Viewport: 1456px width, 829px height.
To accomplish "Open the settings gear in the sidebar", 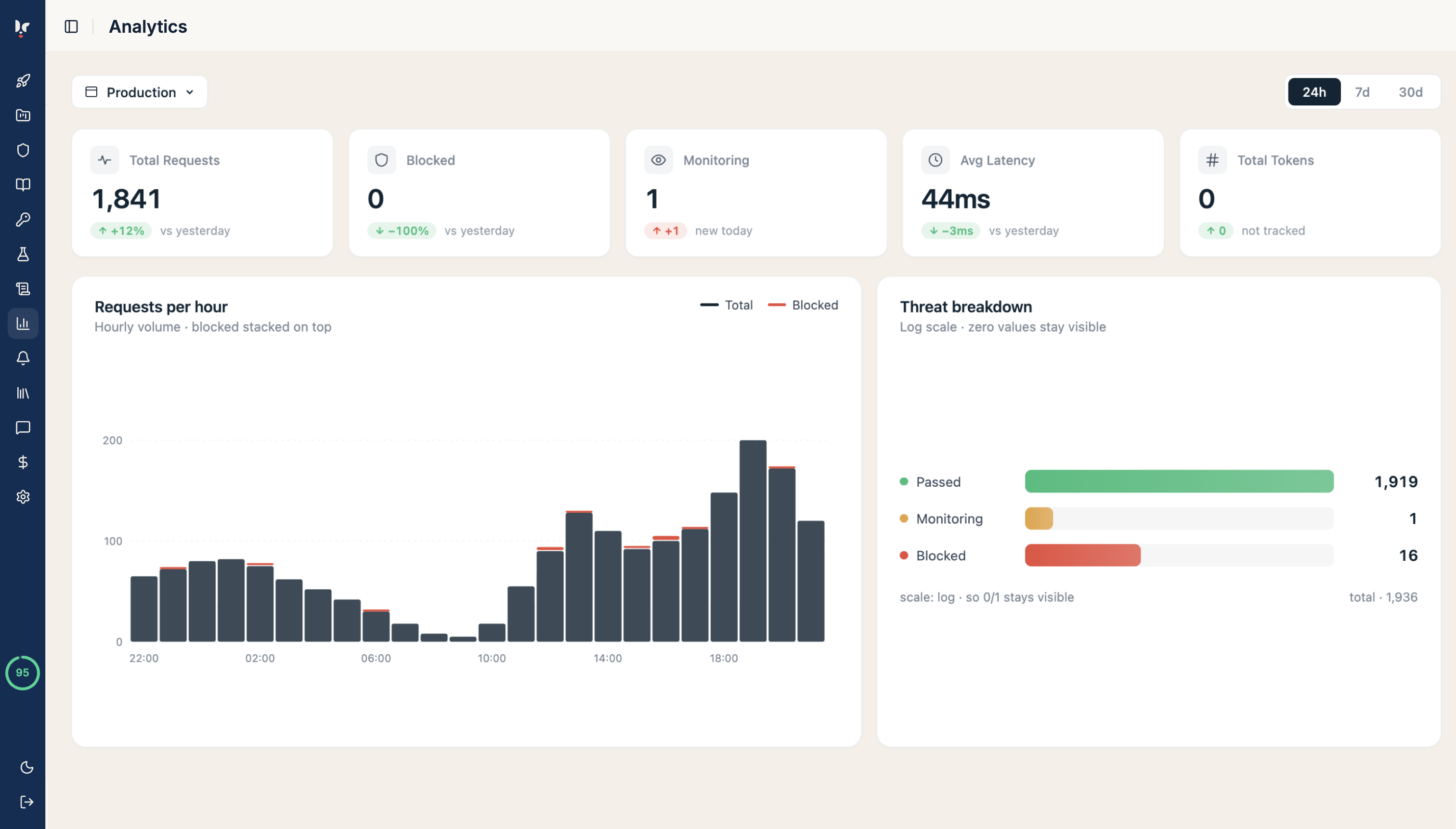I will point(23,497).
